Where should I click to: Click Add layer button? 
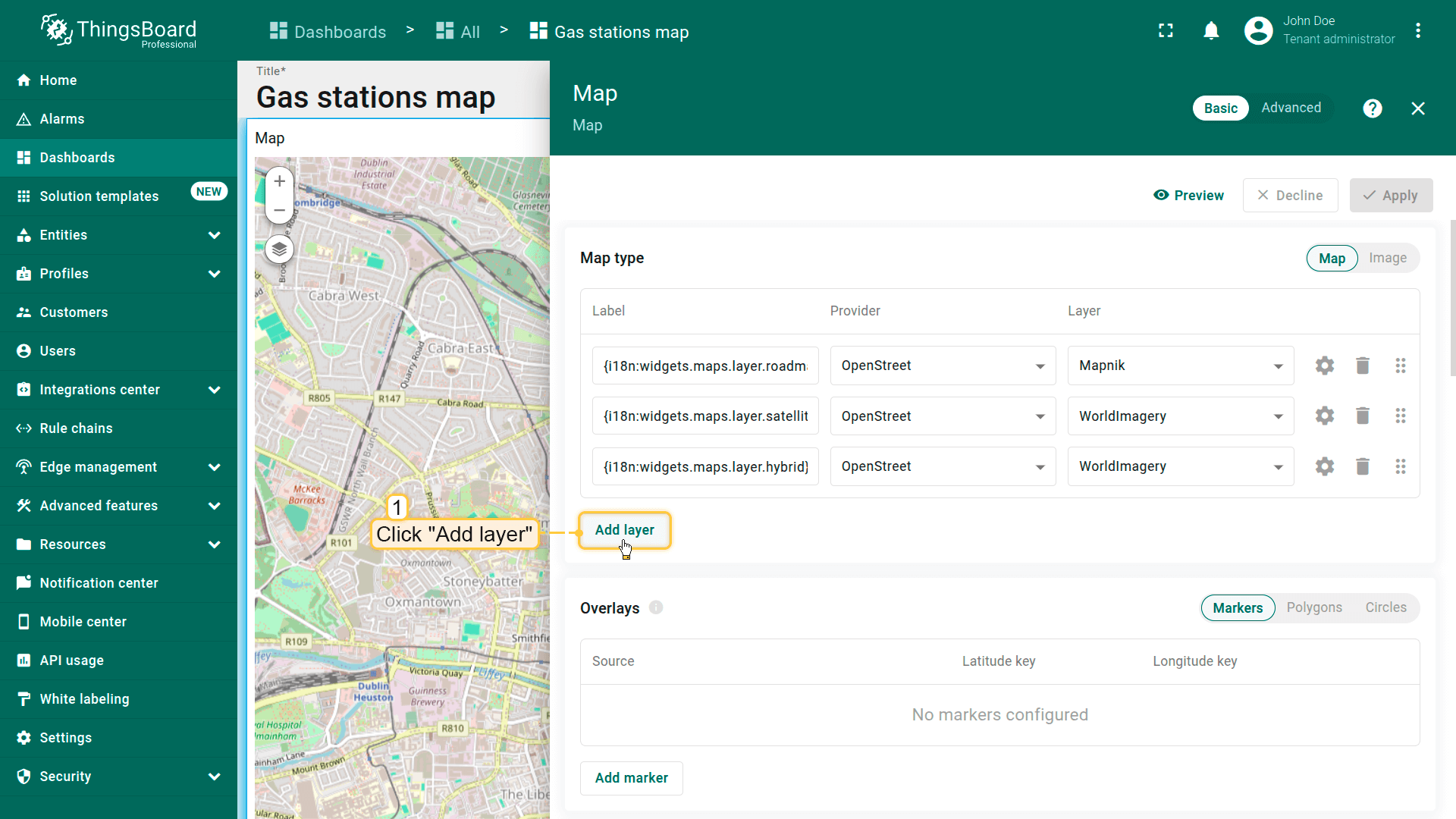(x=624, y=530)
